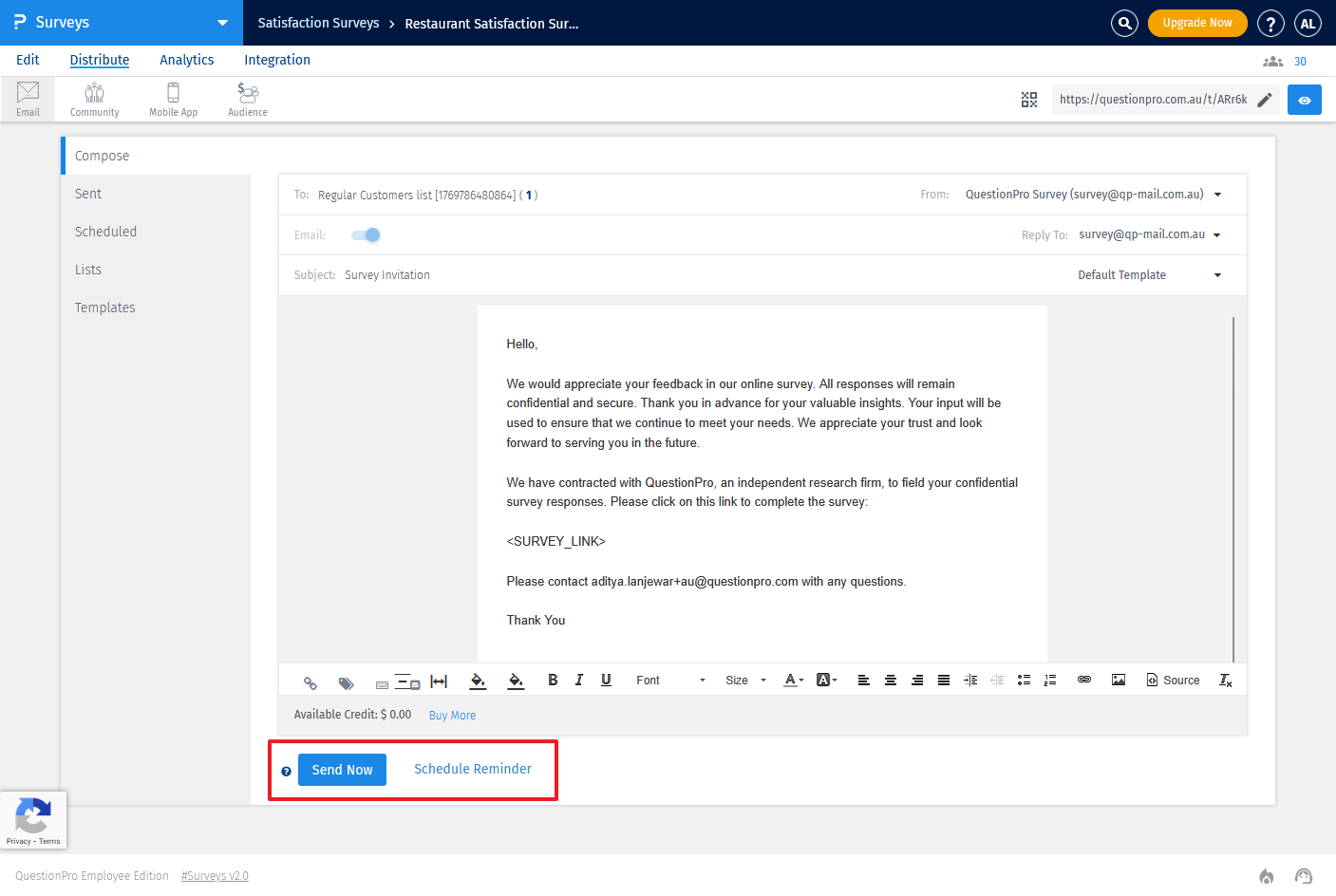Edit the survey URL with pencil icon

pos(1265,100)
